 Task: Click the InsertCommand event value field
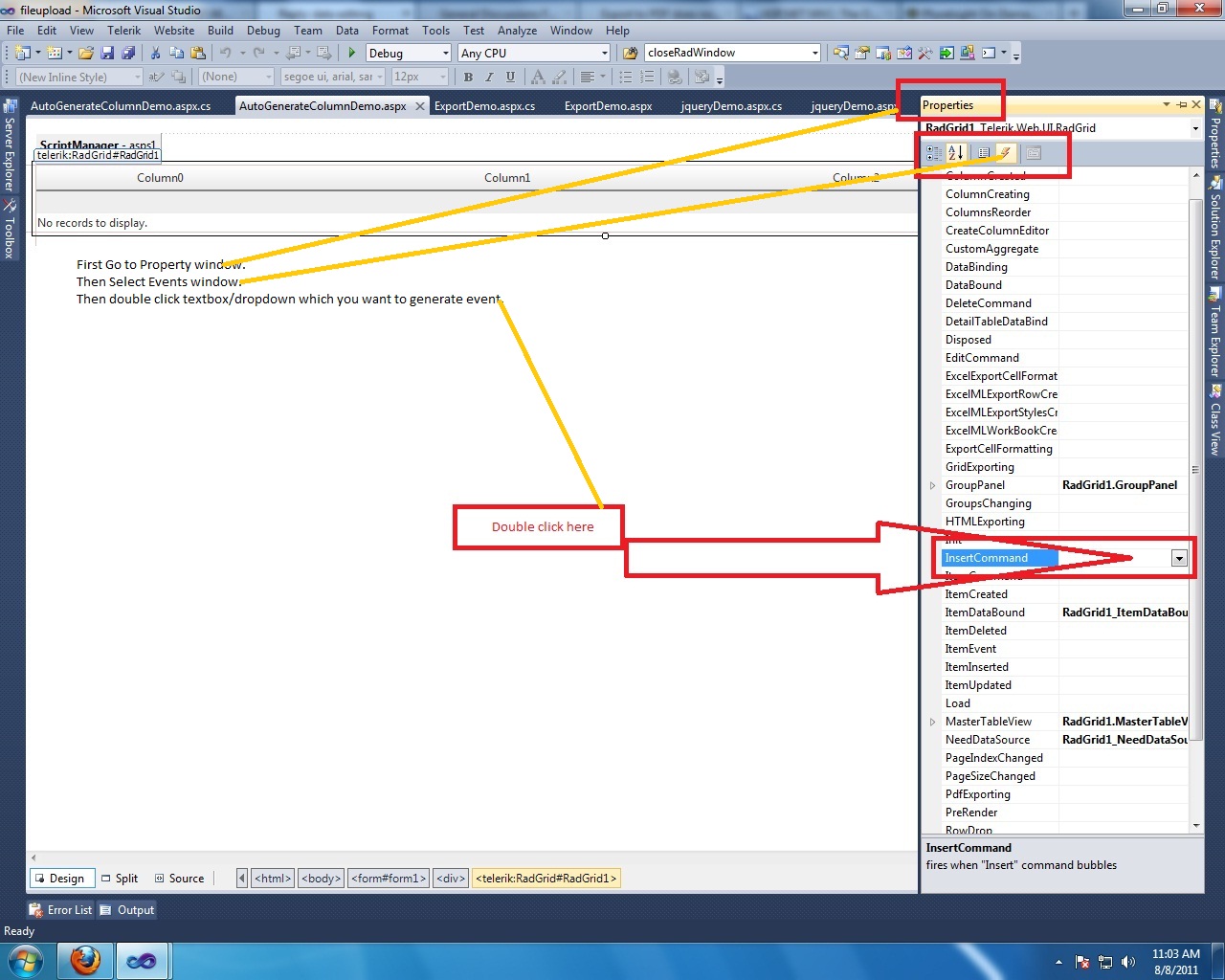[1114, 559]
